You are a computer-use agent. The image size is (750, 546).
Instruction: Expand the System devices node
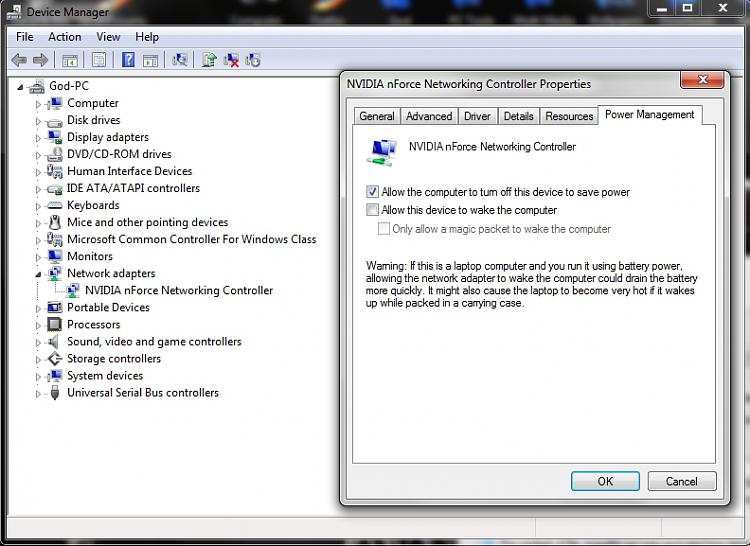pos(38,377)
